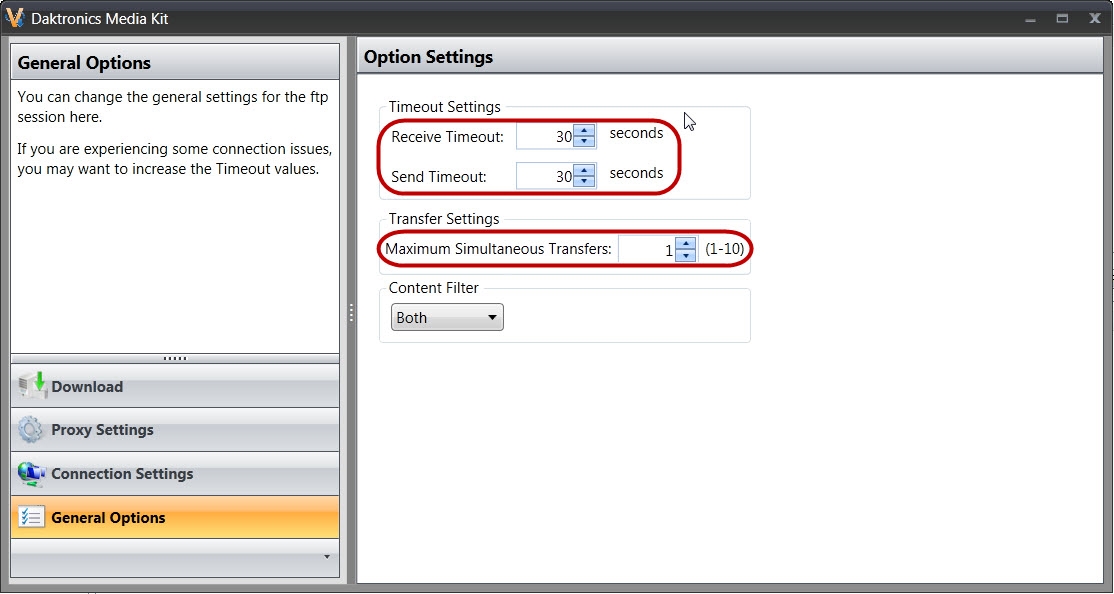Decrease Maximum Simultaneous Transfers value

point(685,256)
